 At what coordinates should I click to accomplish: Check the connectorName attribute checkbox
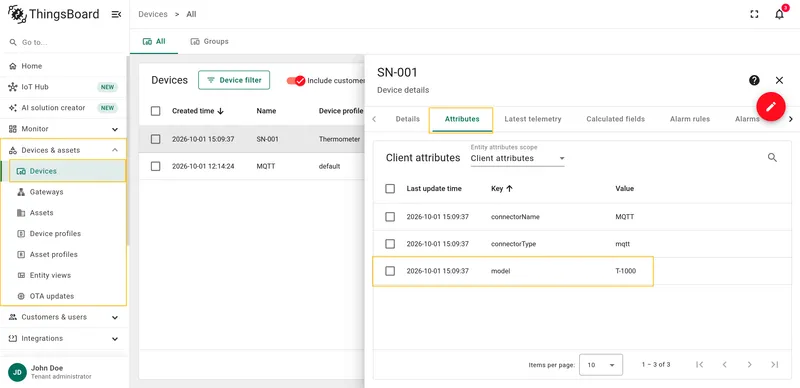[390, 217]
